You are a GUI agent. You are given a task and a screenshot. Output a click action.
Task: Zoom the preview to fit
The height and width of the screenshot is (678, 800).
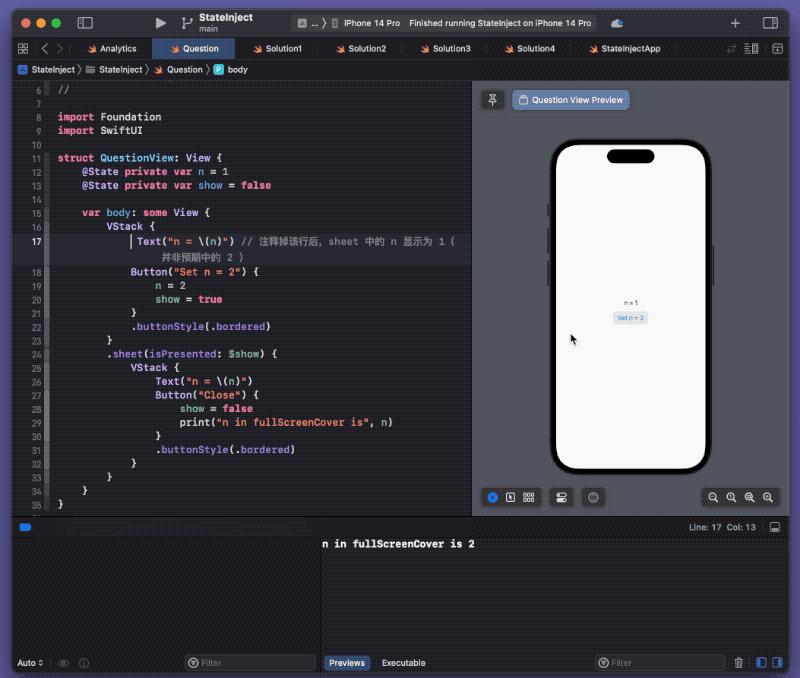click(749, 497)
